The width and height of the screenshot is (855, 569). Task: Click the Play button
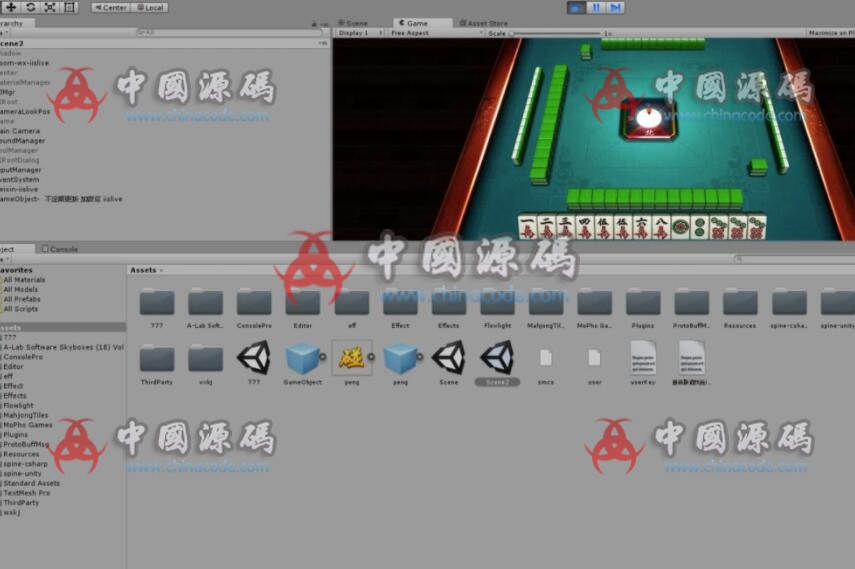[576, 8]
